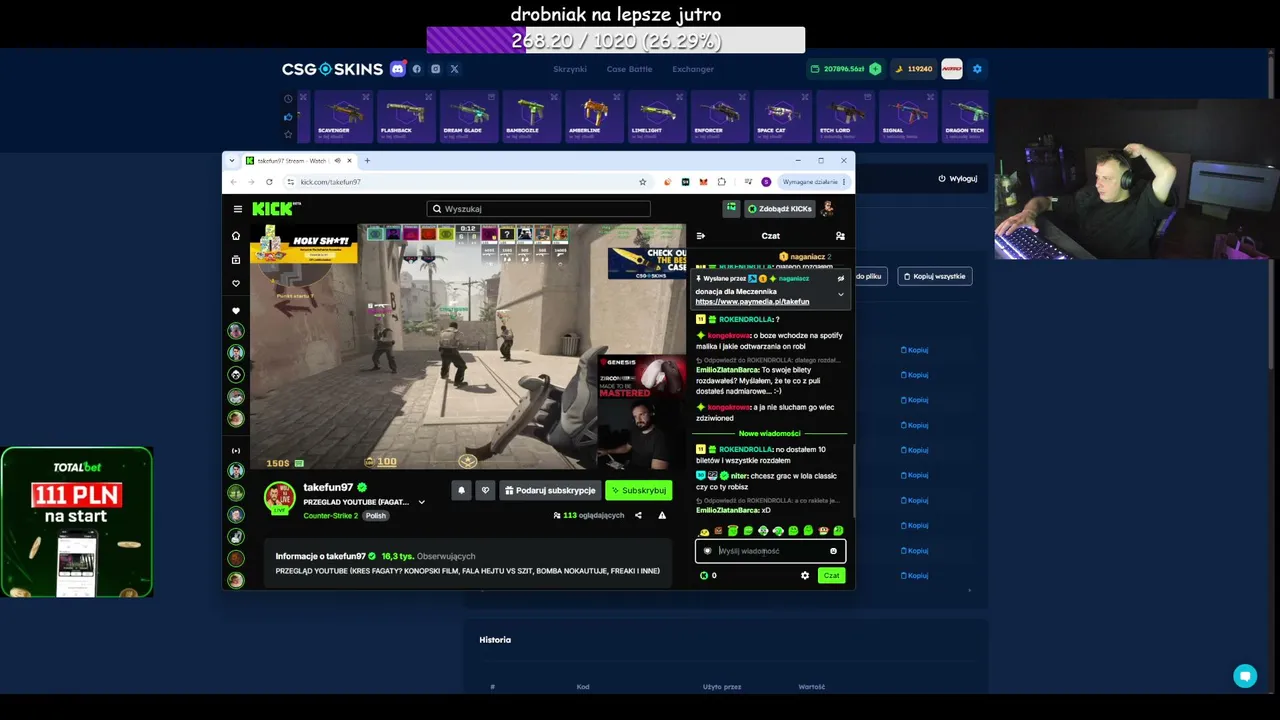The width and height of the screenshot is (1280, 720).
Task: Open the Exchanger menu item
Action: (693, 69)
